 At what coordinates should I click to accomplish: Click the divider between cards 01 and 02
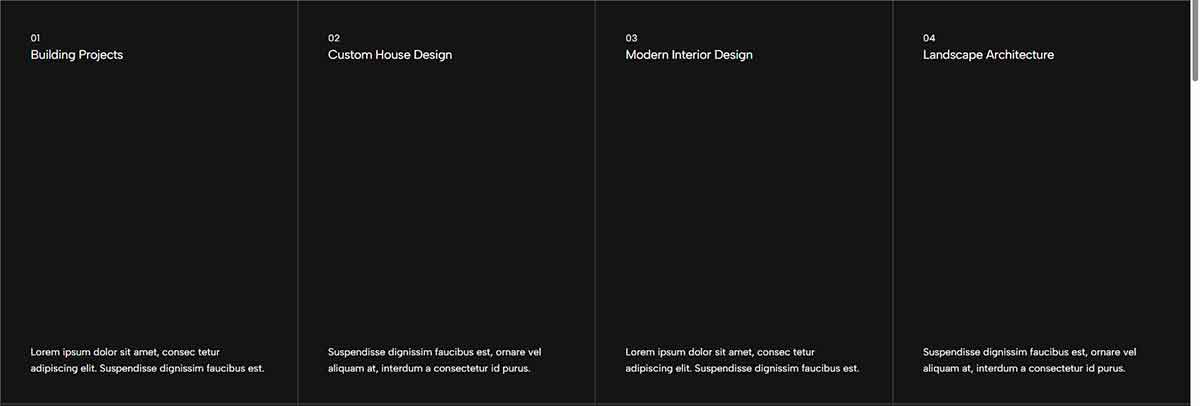pos(298,200)
